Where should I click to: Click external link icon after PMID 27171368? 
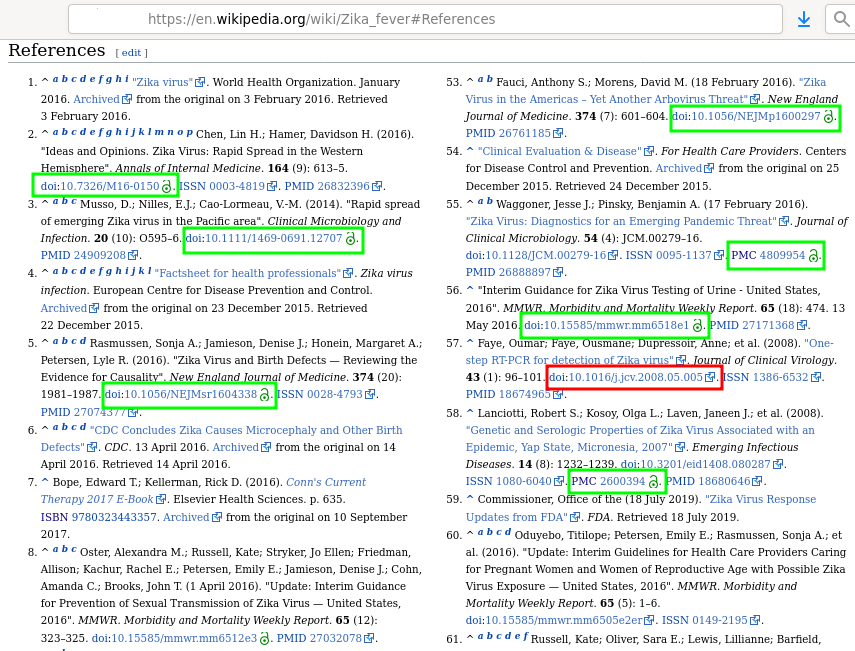tap(802, 326)
